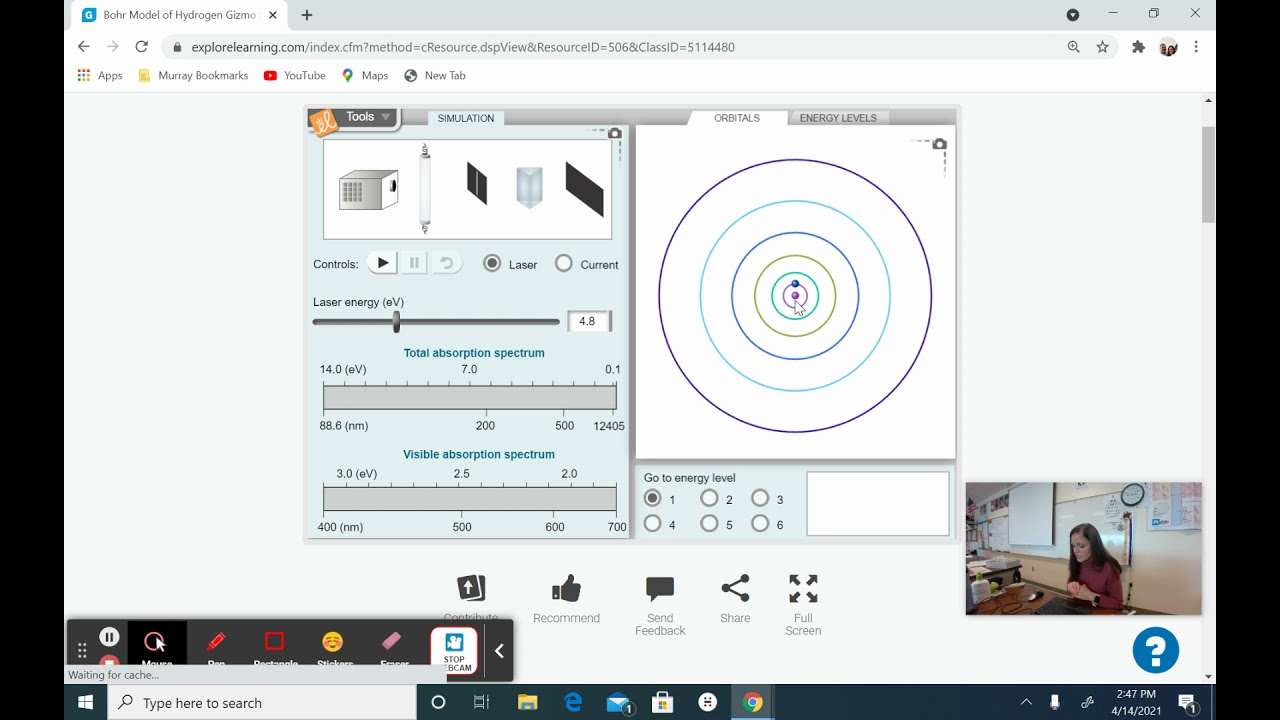This screenshot has width=1280, height=720.
Task: Show hidden system tray icons
Action: 1026,703
